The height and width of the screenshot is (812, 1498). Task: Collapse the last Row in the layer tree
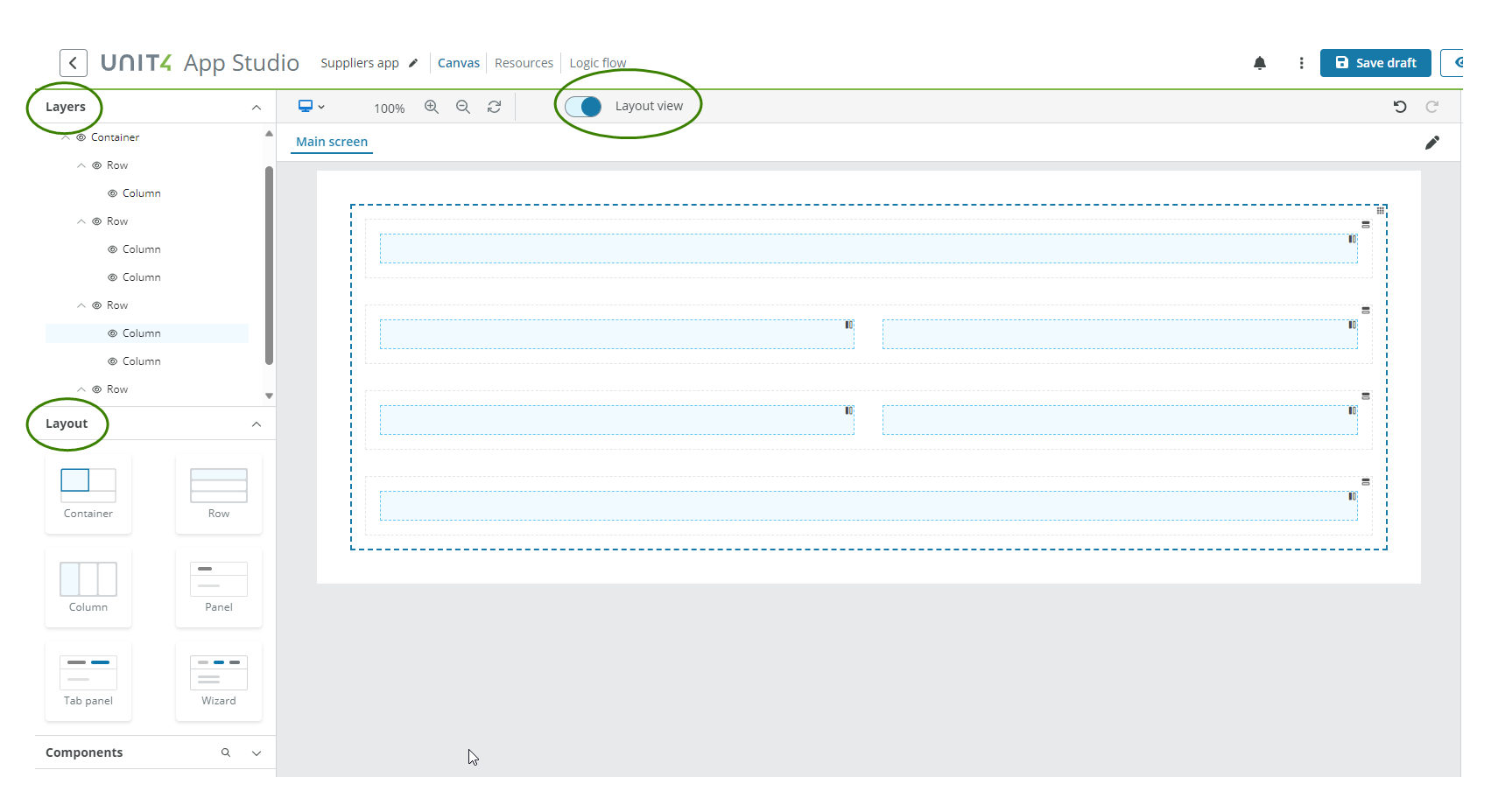[81, 388]
